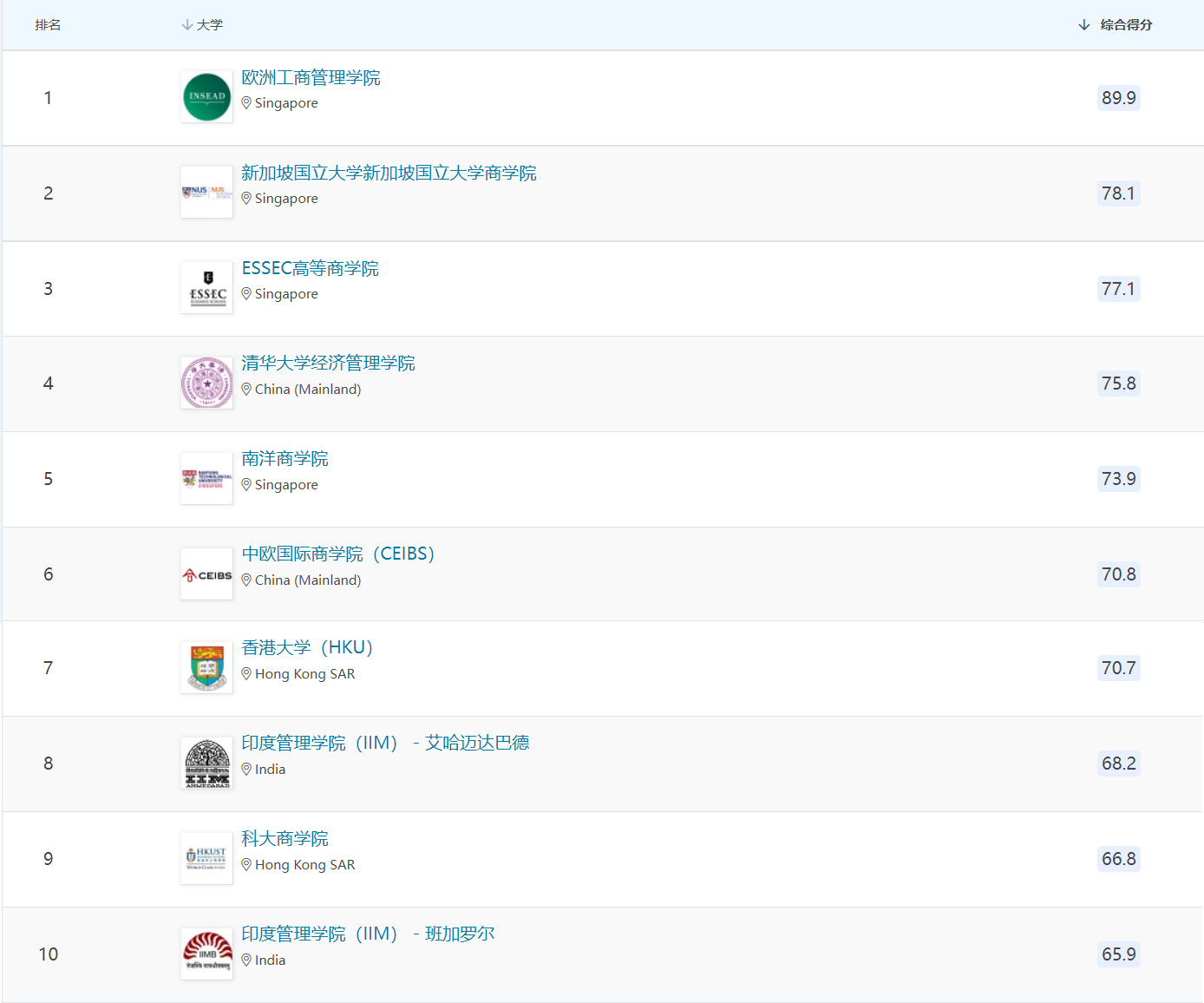Click Singapore text under ESSEC高等商学院
This screenshot has height=1003, width=1204.
click(286, 294)
